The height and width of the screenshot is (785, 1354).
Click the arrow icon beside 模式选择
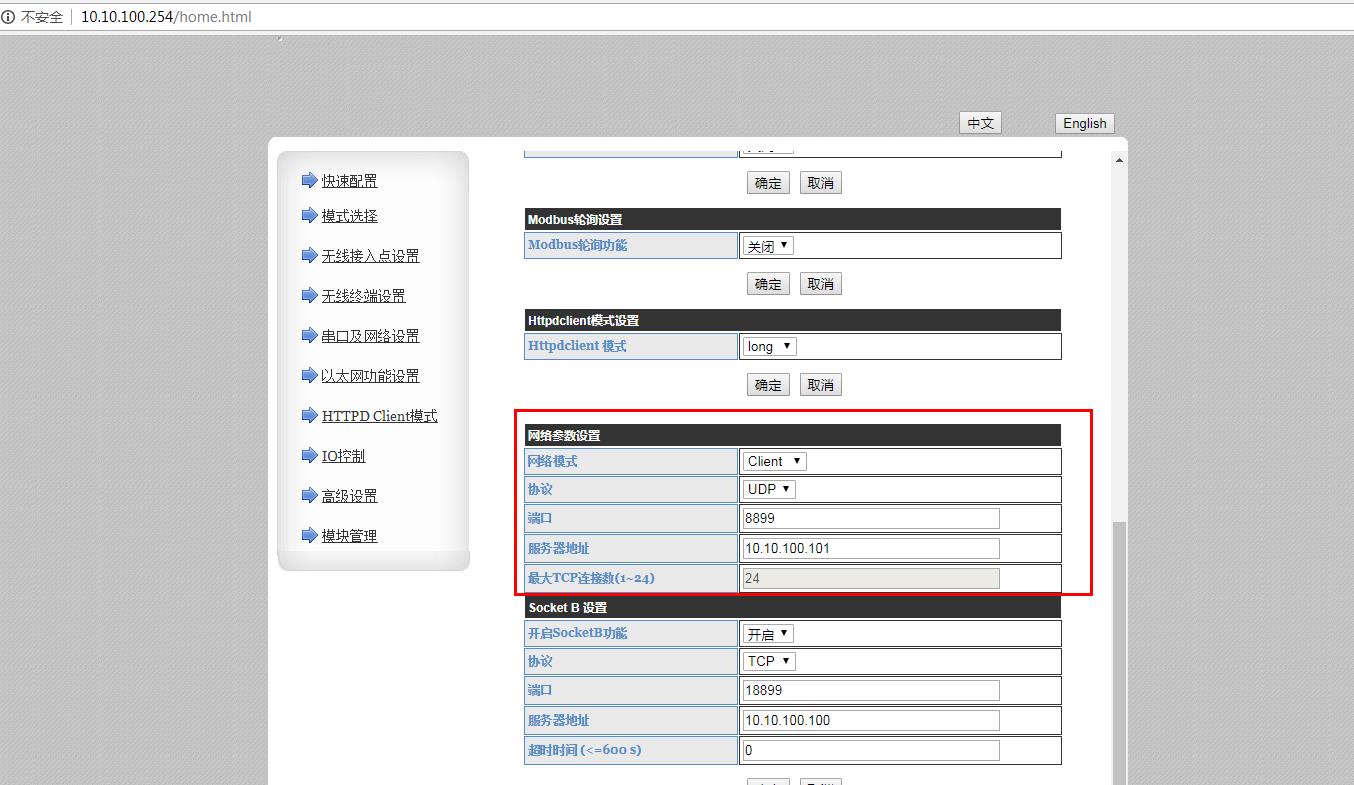[309, 216]
